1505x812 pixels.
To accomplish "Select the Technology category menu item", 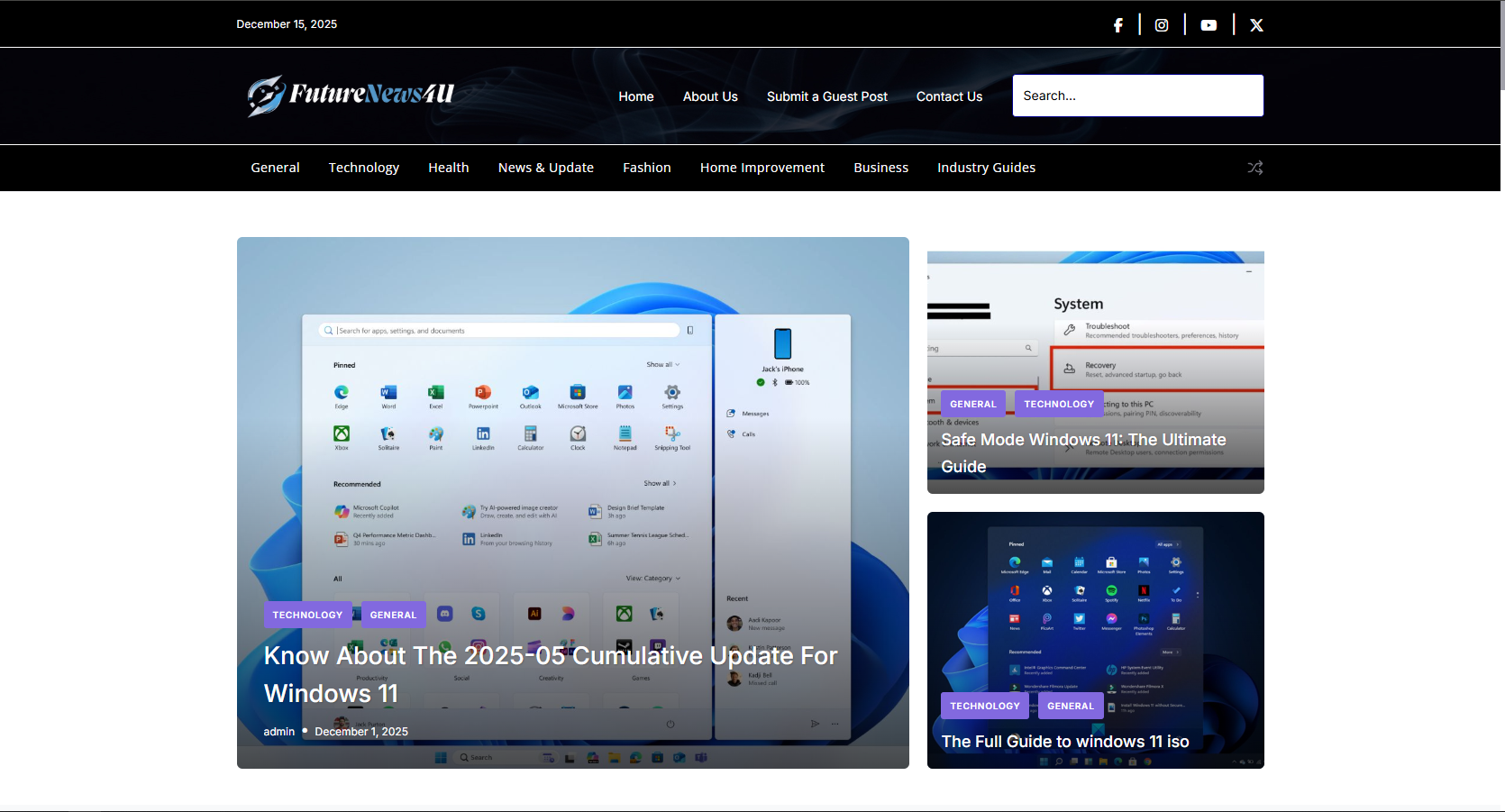I will 364,168.
